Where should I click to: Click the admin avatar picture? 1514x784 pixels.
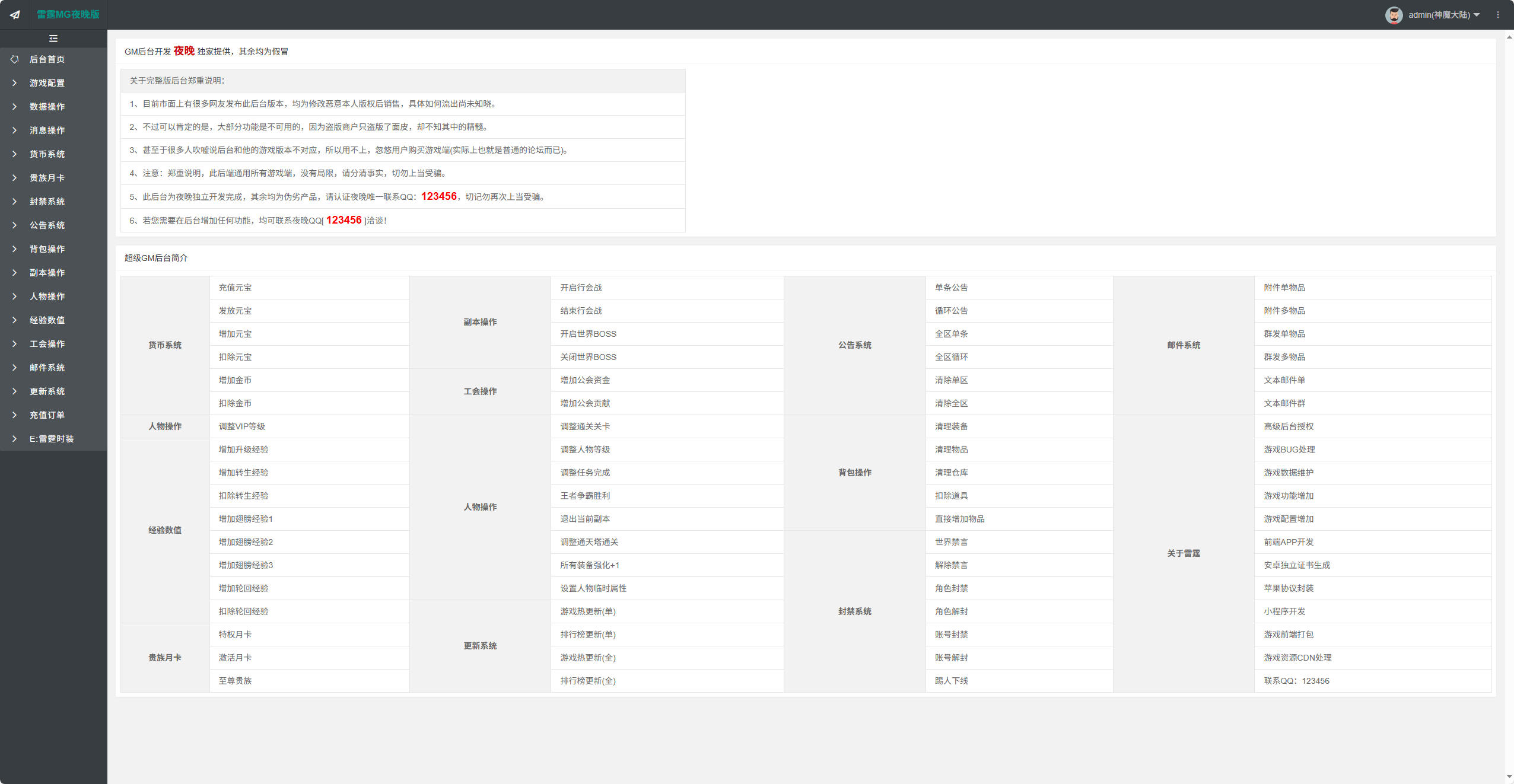1394,15
